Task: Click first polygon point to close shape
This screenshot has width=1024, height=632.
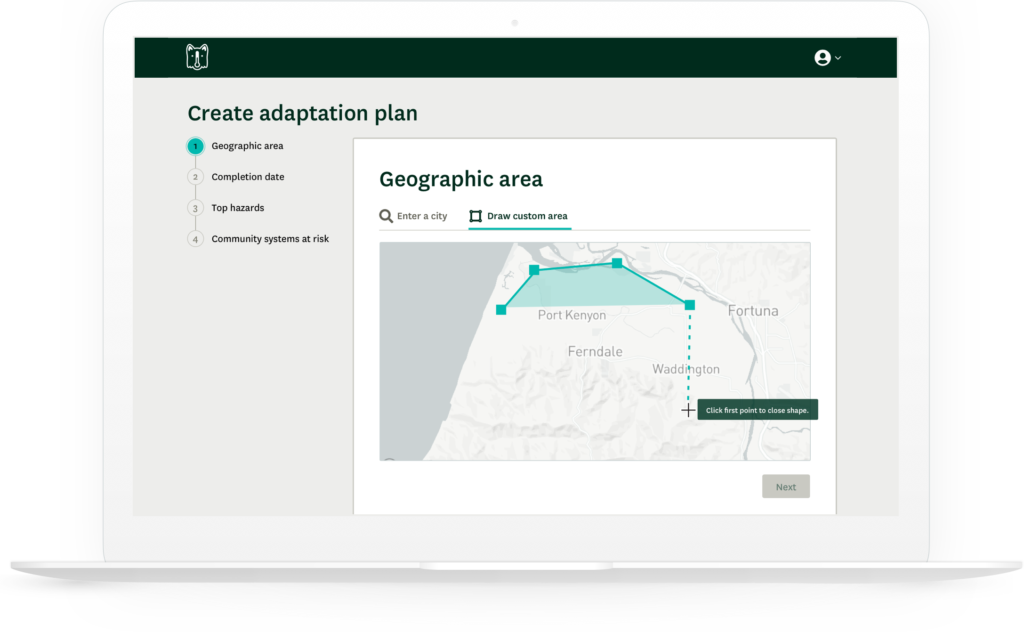Action: (x=501, y=310)
